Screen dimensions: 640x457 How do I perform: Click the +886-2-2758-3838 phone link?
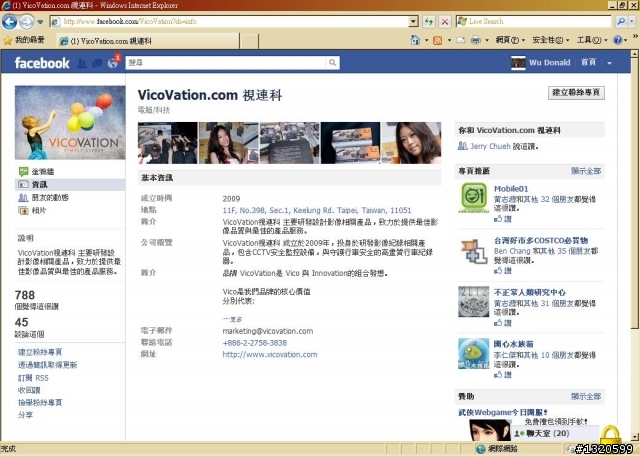pyautogui.click(x=255, y=343)
